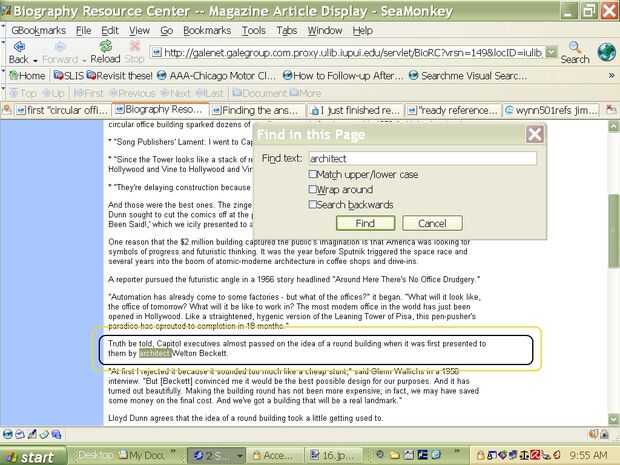Open the Searchme Visual Searc... bookmark
This screenshot has height=465, width=620.
468,76
